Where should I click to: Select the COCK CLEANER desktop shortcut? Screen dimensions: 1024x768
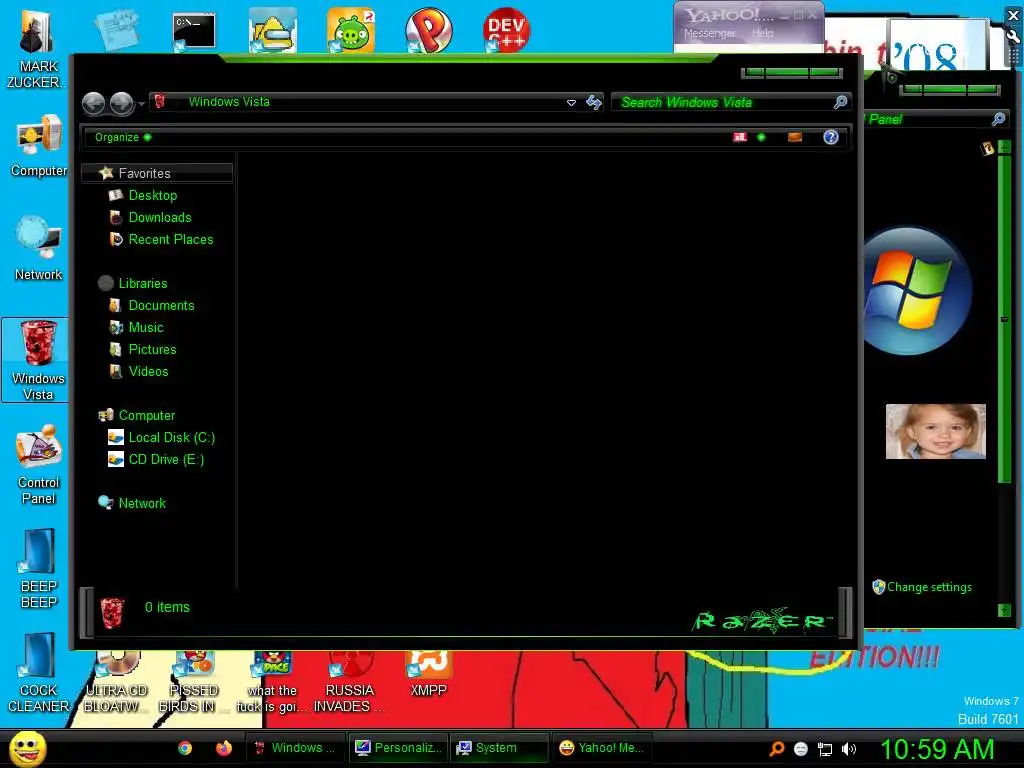coord(39,673)
